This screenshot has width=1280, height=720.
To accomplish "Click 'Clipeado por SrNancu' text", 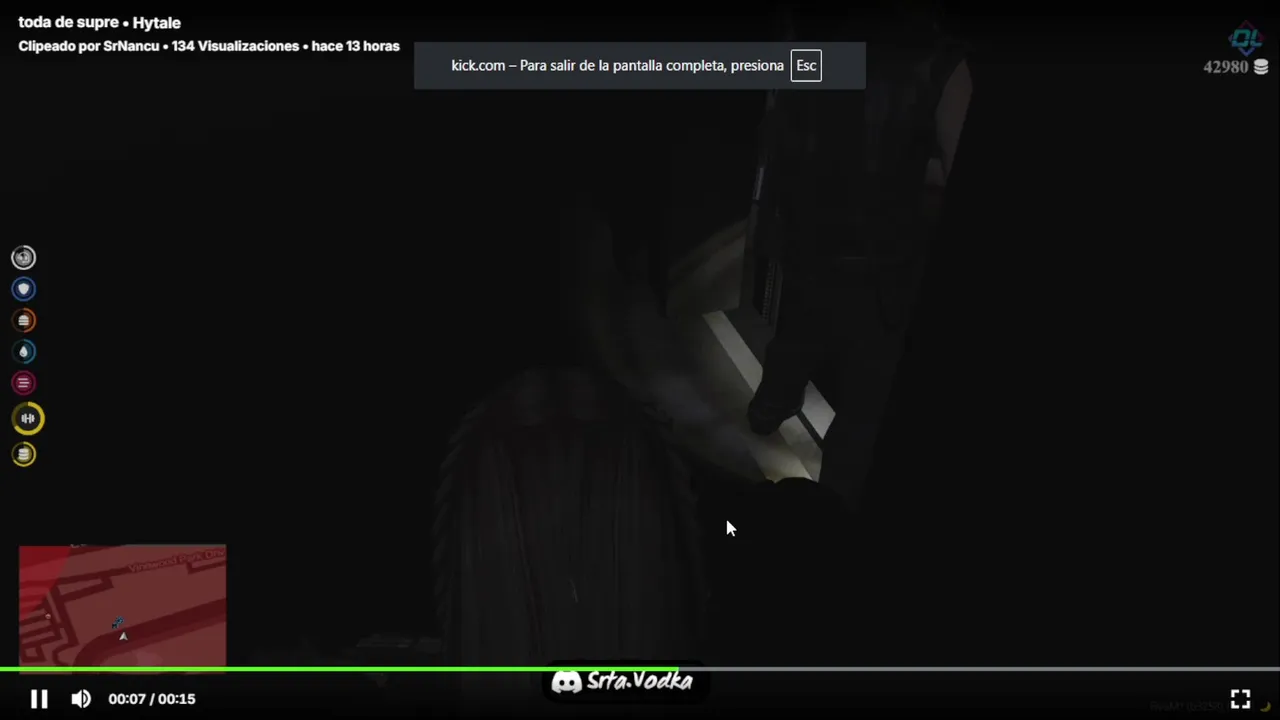I will (88, 46).
